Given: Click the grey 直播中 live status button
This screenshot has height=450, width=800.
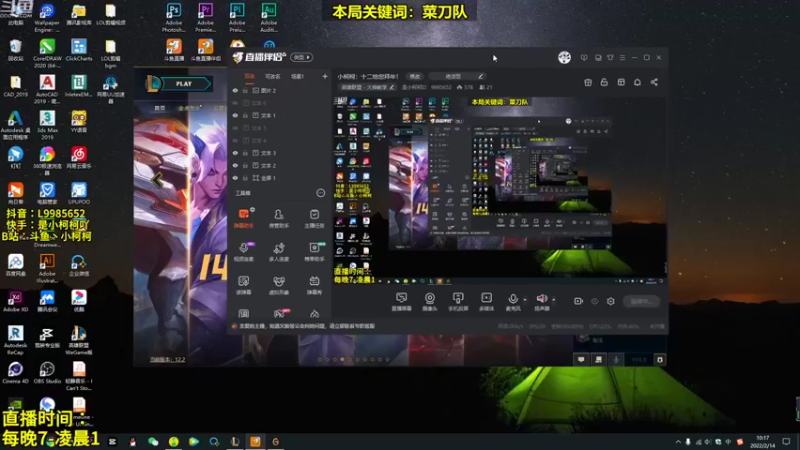Looking at the screenshot, I should click(x=641, y=301).
